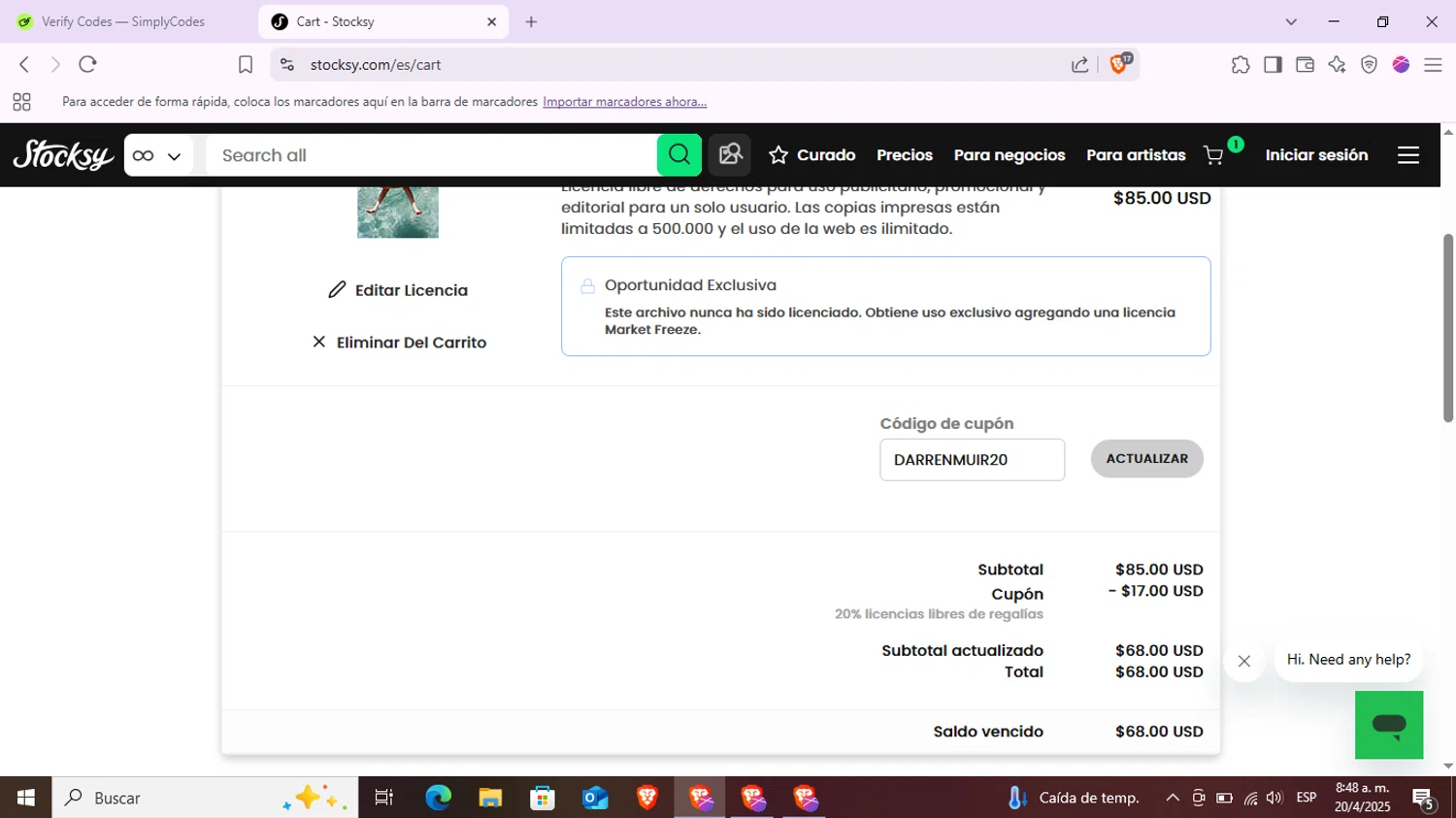Image resolution: width=1456 pixels, height=818 pixels.
Task: Click the green search magnifier button
Action: pyautogui.click(x=679, y=155)
